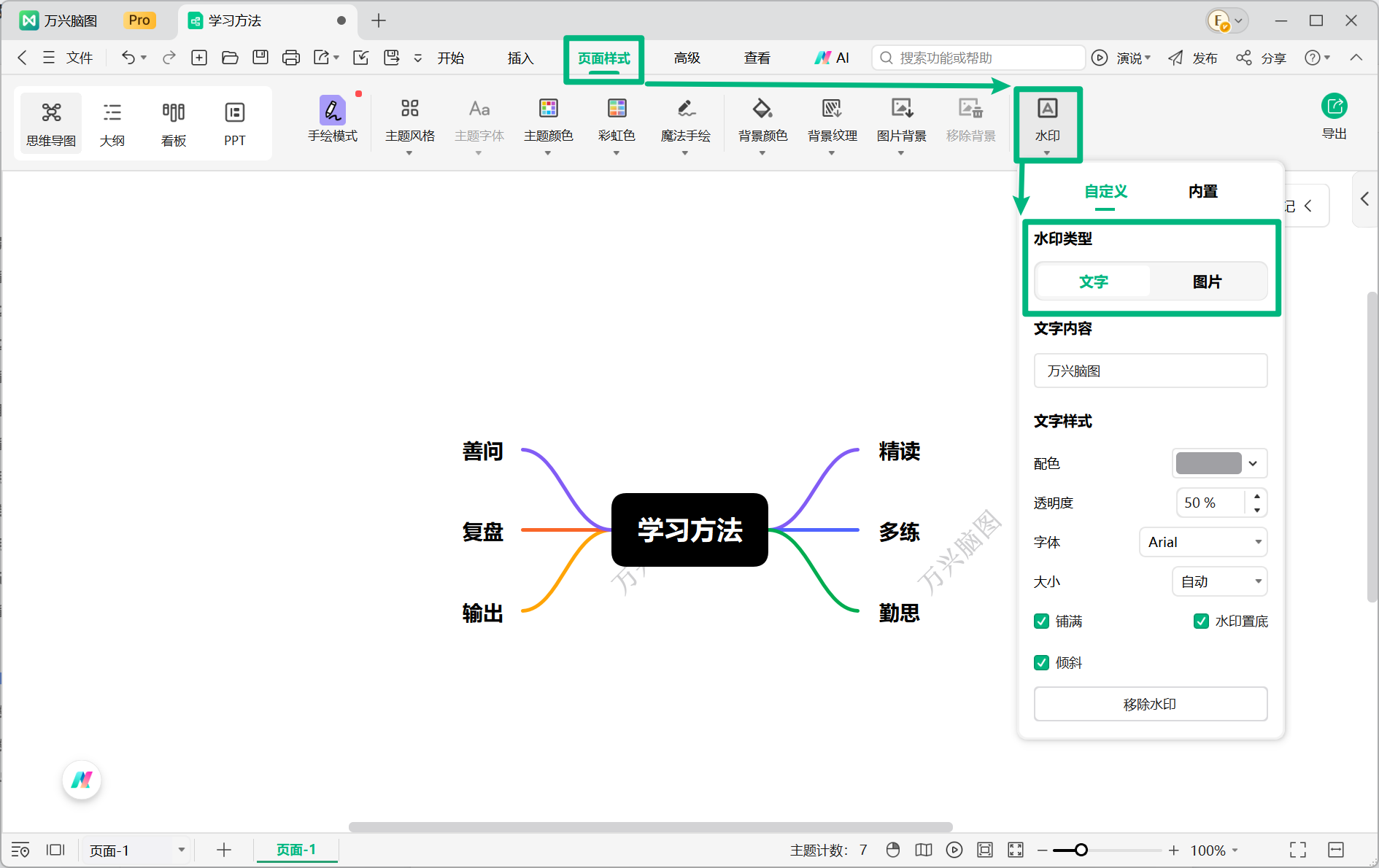The image size is (1379, 868).
Task: Select the 页面样式 ribbon tab
Action: pyautogui.click(x=603, y=58)
